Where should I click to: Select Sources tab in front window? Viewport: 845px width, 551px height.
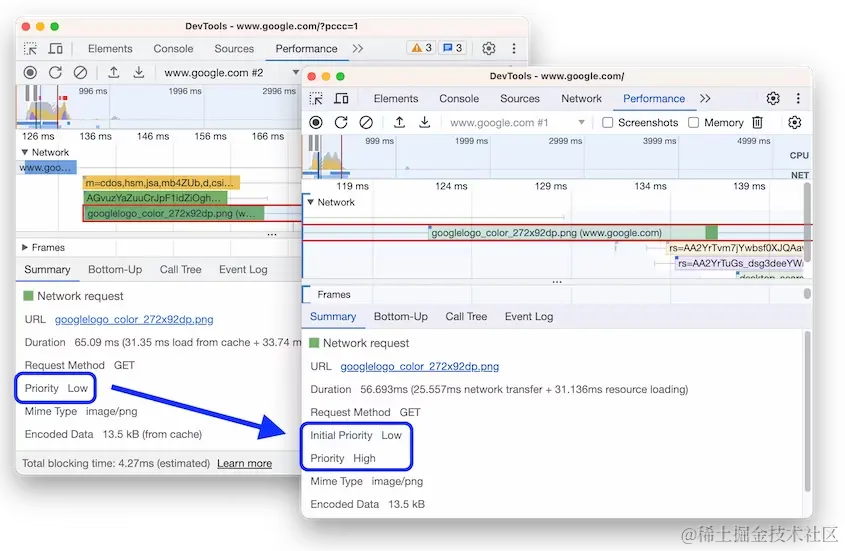[520, 99]
